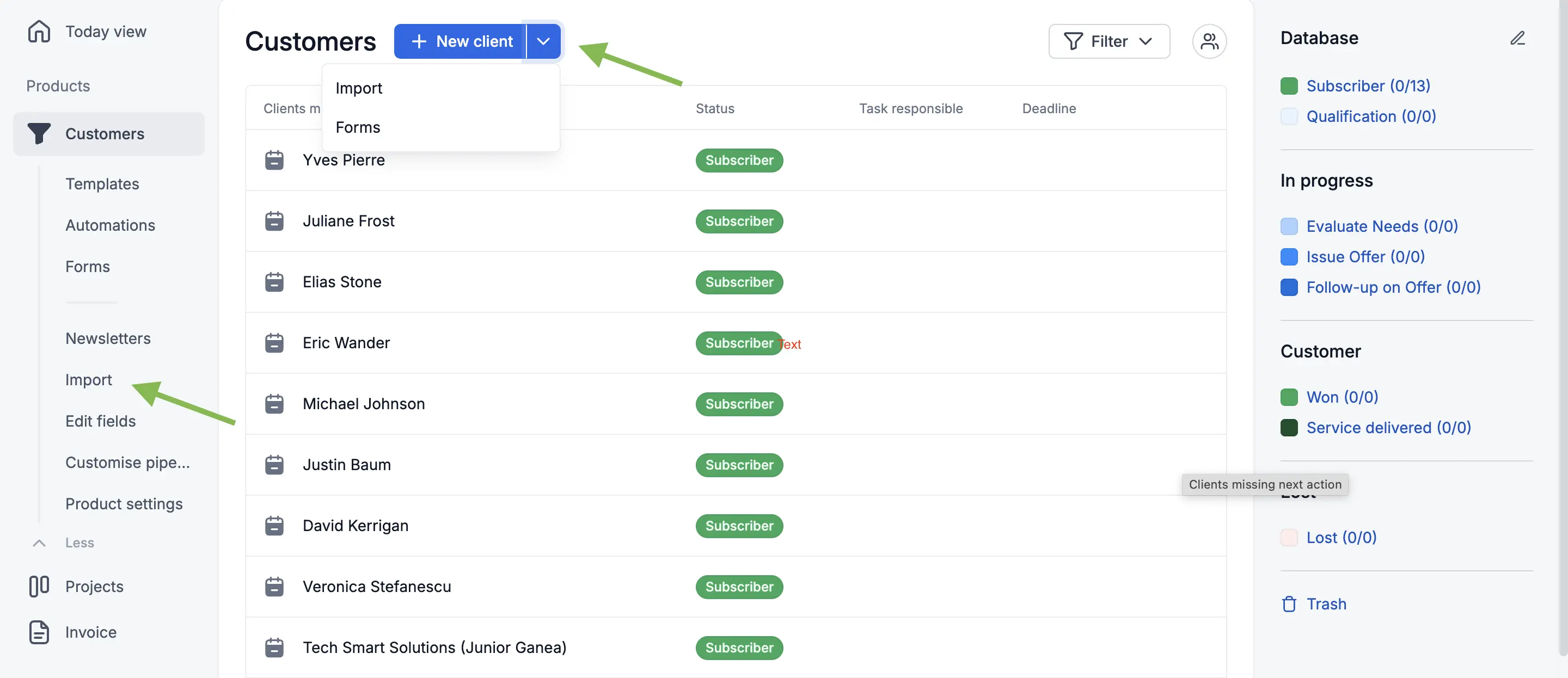Choose Import from the New client dropdown
The width and height of the screenshot is (1568, 678).
[440, 88]
